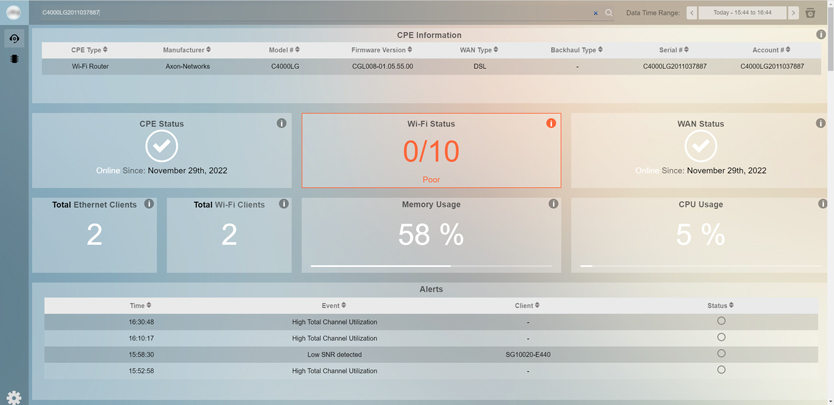
Task: Open info icon on CPU Usage card
Action: [822, 204]
